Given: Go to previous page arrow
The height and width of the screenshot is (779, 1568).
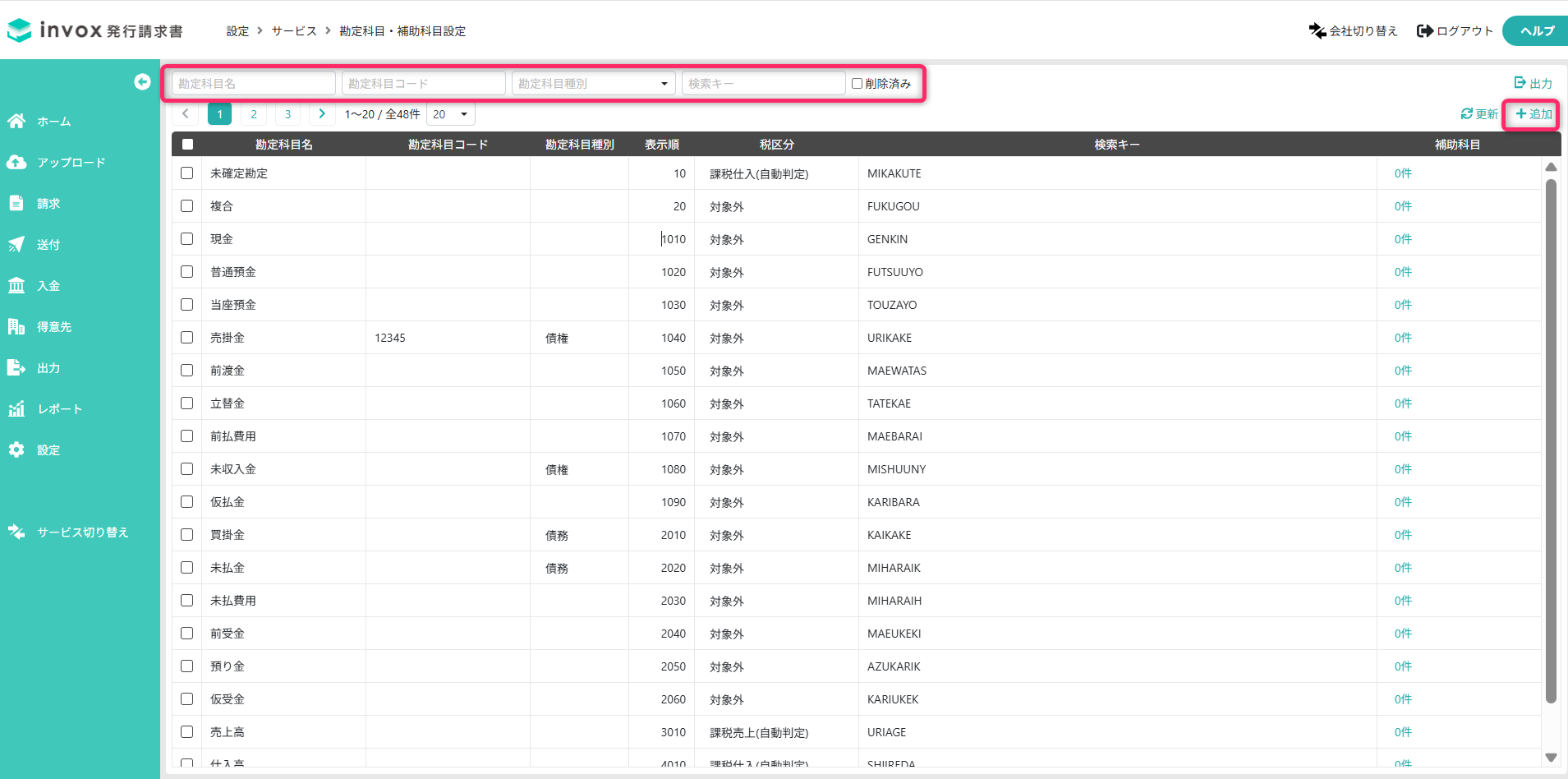Looking at the screenshot, I should tap(186, 114).
